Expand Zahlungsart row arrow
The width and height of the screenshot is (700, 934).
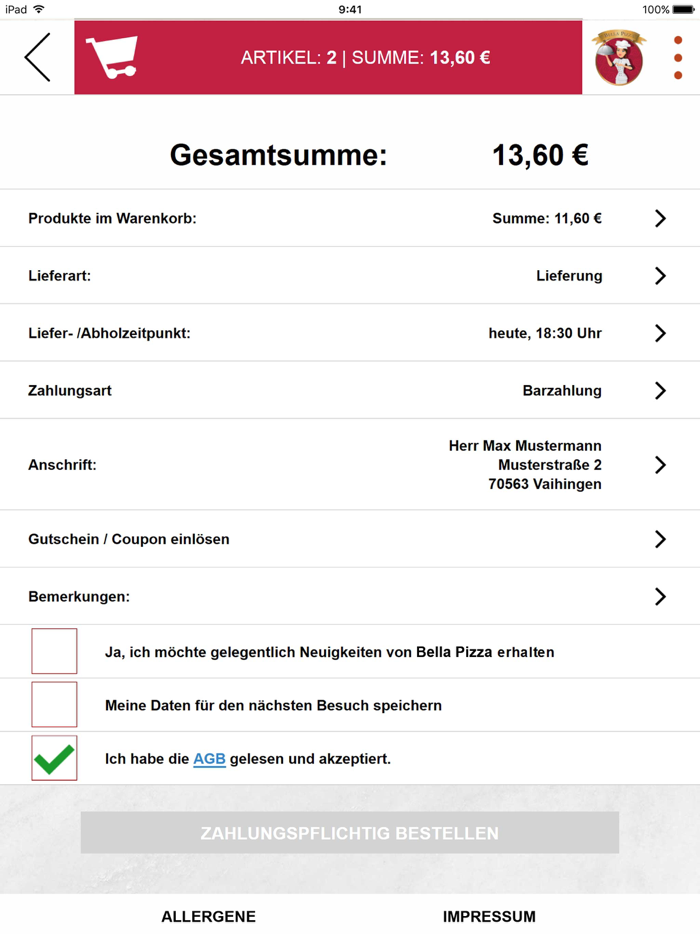(x=660, y=391)
